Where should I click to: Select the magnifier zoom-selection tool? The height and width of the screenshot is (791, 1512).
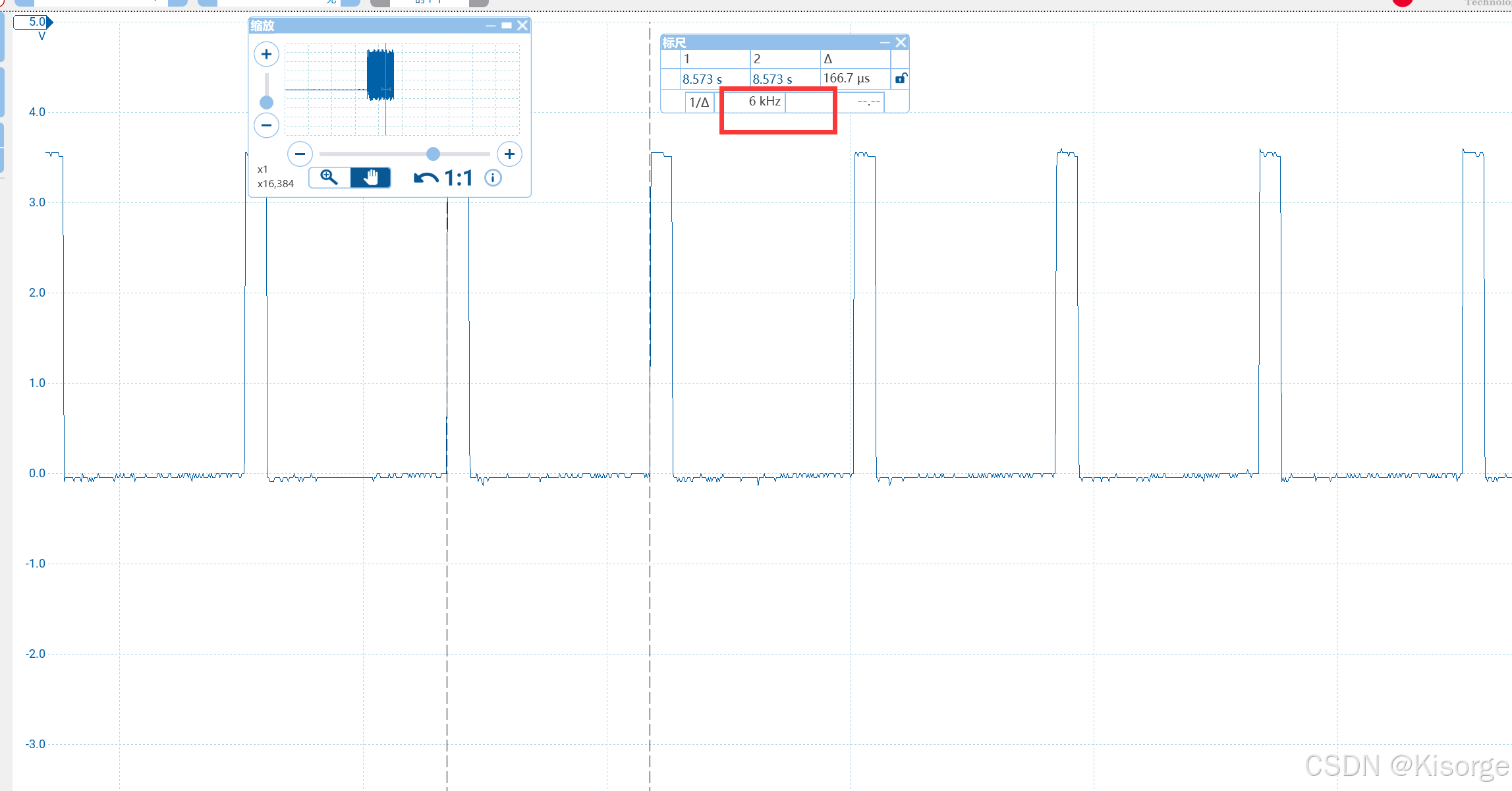pos(329,177)
